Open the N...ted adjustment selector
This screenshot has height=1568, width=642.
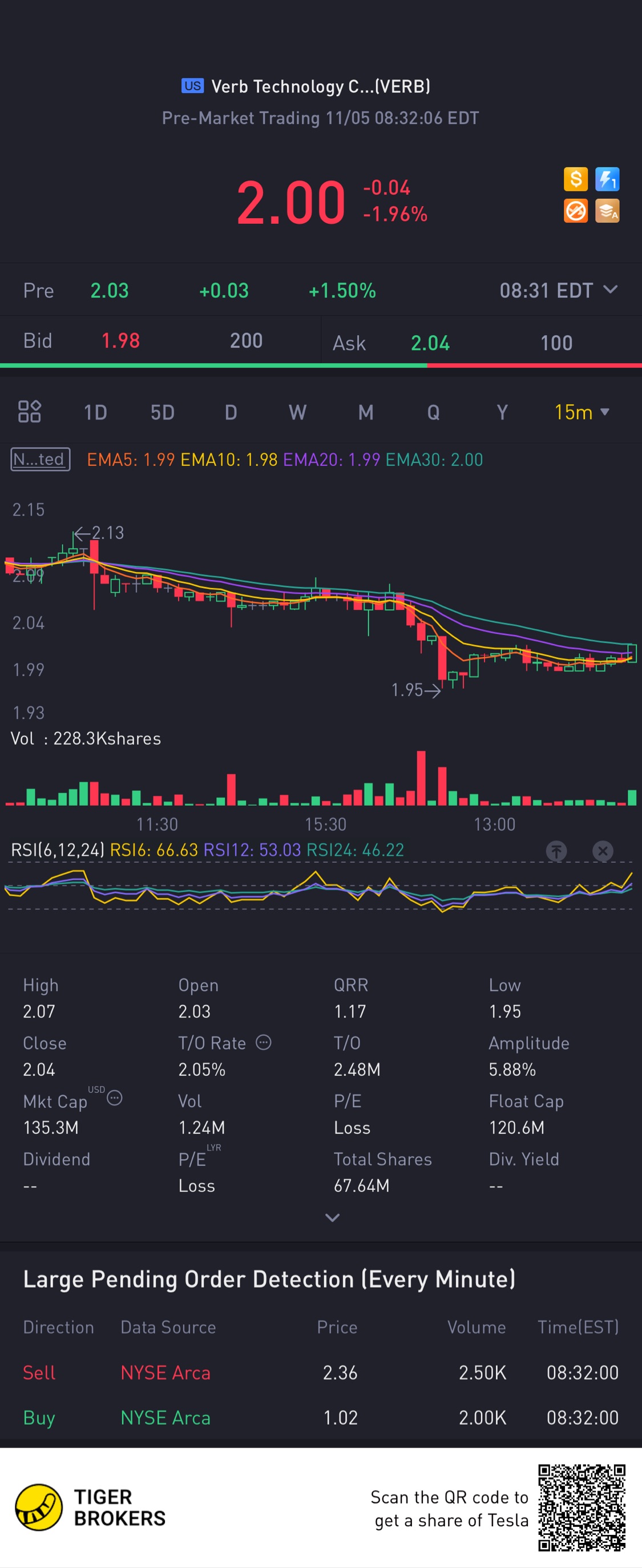(x=40, y=459)
